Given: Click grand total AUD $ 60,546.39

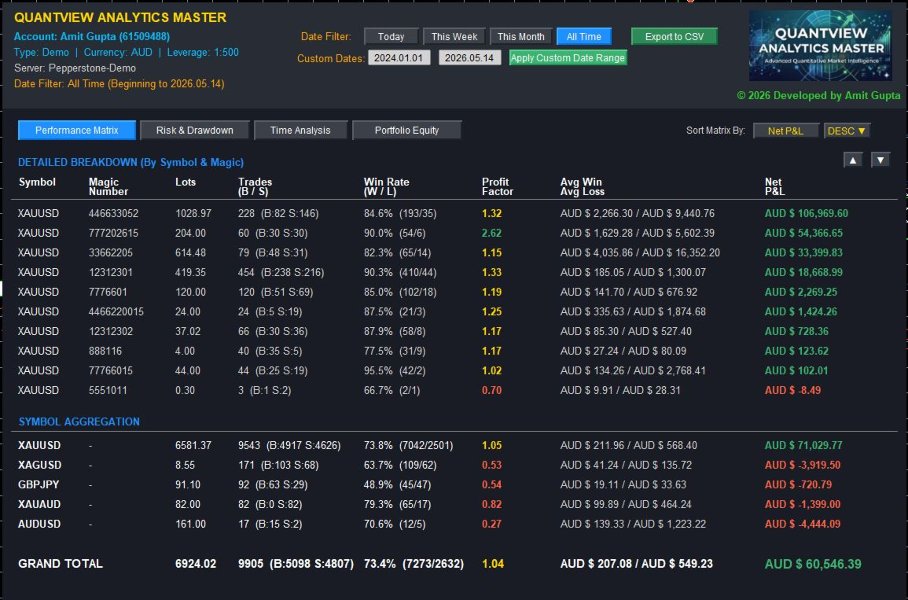Looking at the screenshot, I should coord(812,565).
